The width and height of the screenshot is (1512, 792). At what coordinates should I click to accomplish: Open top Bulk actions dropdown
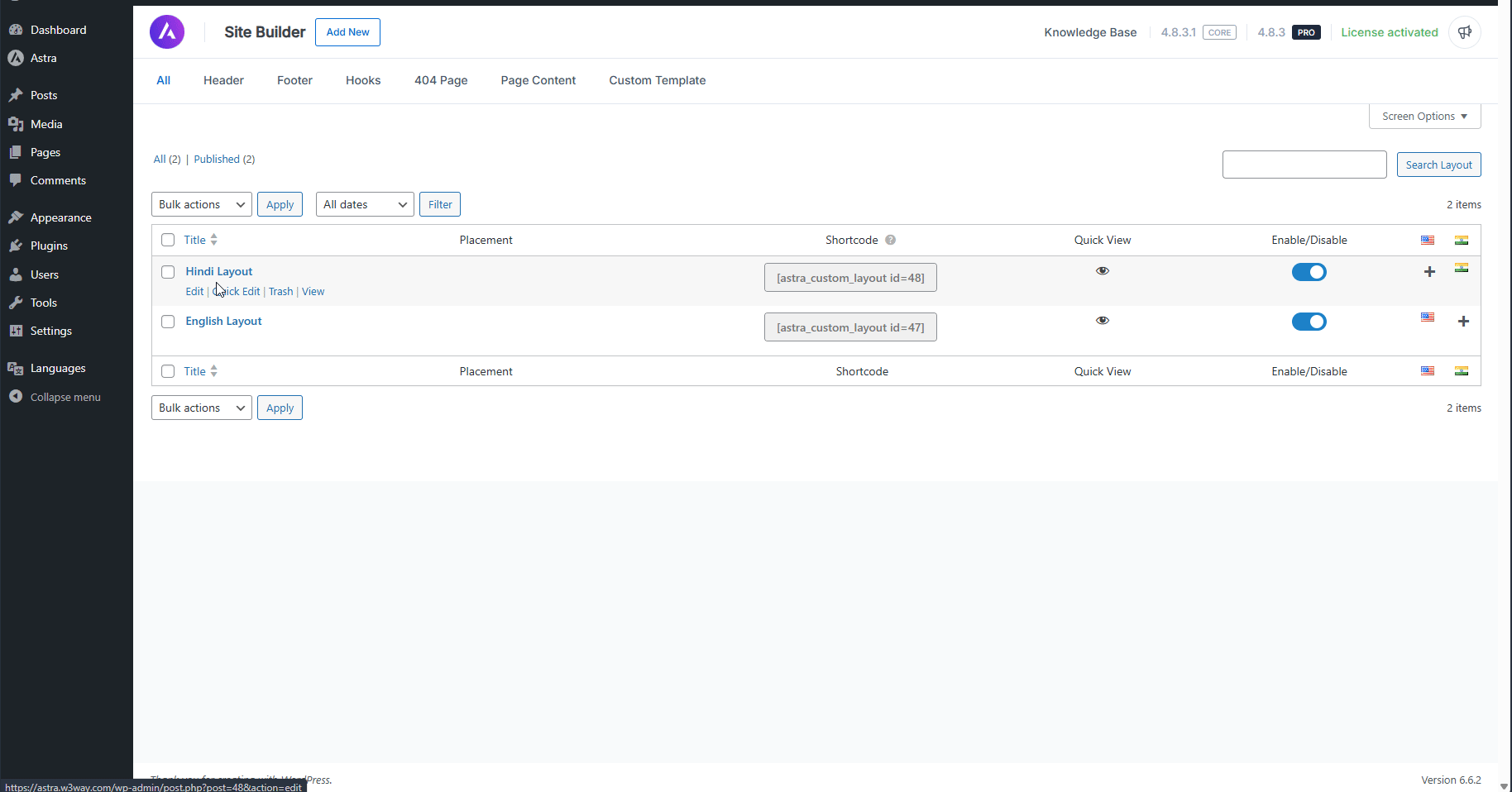[x=202, y=204]
